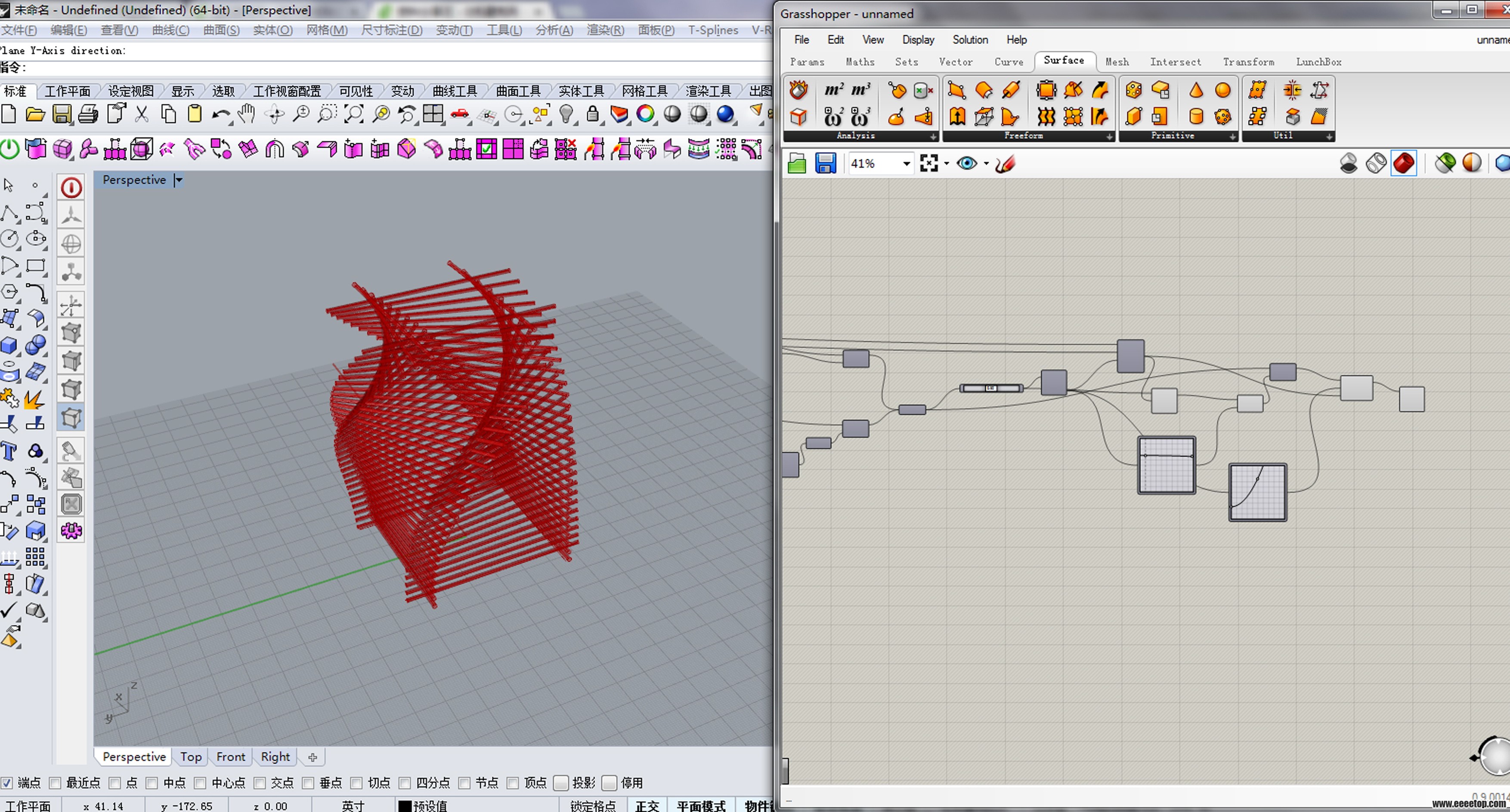1510x812 pixels.
Task: Switch to the Right viewport tab
Action: (x=275, y=757)
